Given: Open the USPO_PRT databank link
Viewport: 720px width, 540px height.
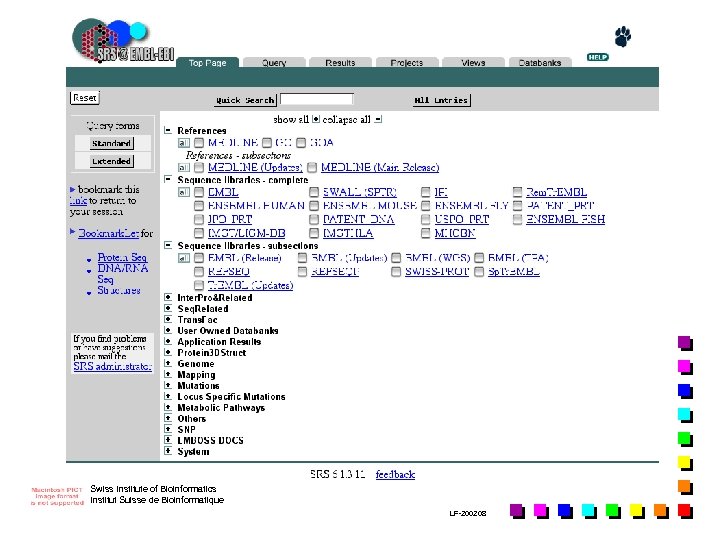Looking at the screenshot, I should coord(461,219).
